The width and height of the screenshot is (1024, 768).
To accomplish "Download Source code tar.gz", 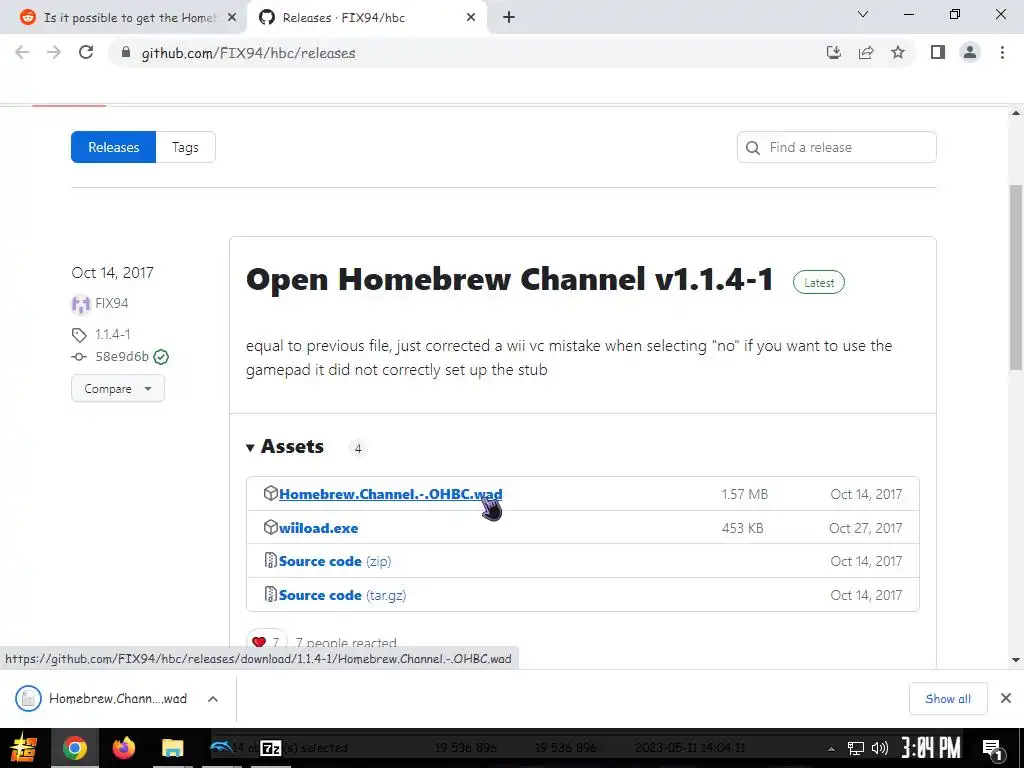I will tap(342, 595).
